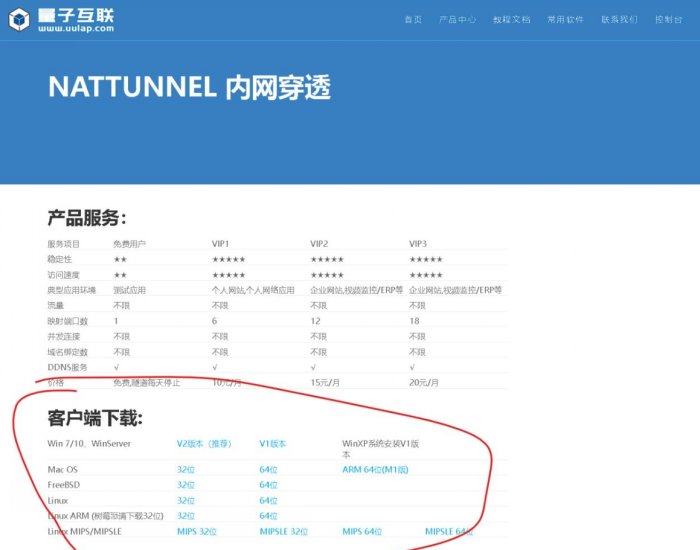This screenshot has height=550, width=700.
Task: Click the FreeBSD row label
Action: [x=63, y=485]
